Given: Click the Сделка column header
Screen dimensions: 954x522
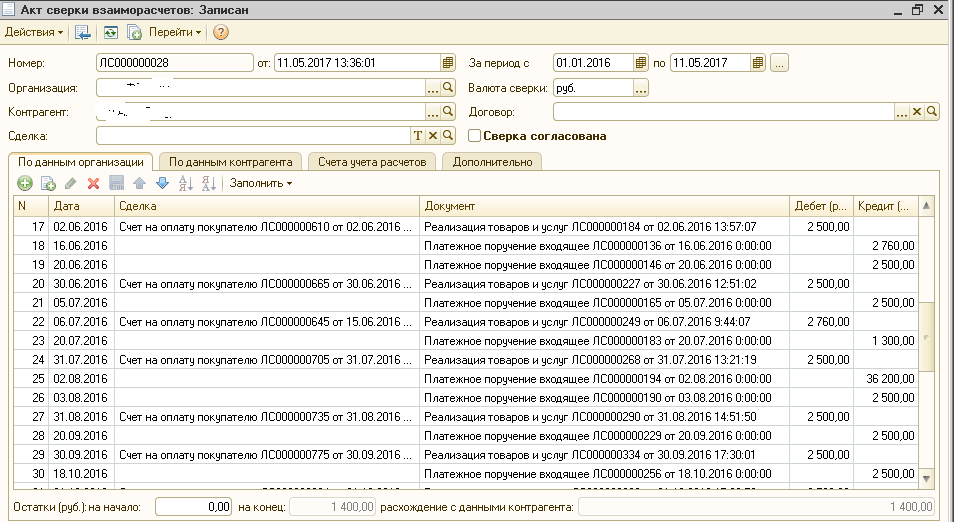Looking at the screenshot, I should coord(266,206).
